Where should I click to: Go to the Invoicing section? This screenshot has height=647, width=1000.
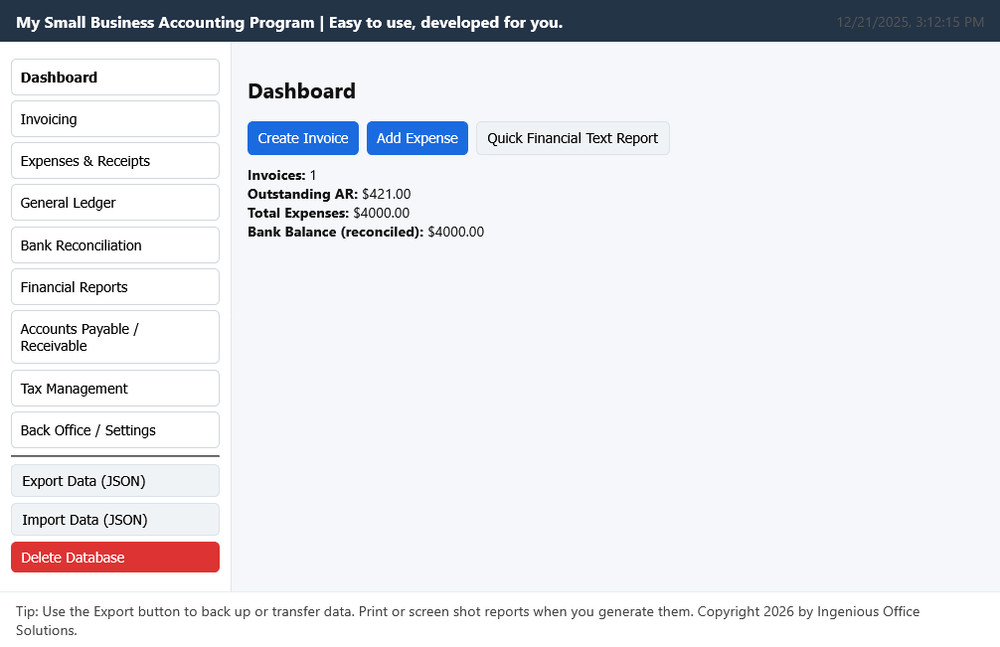(114, 119)
